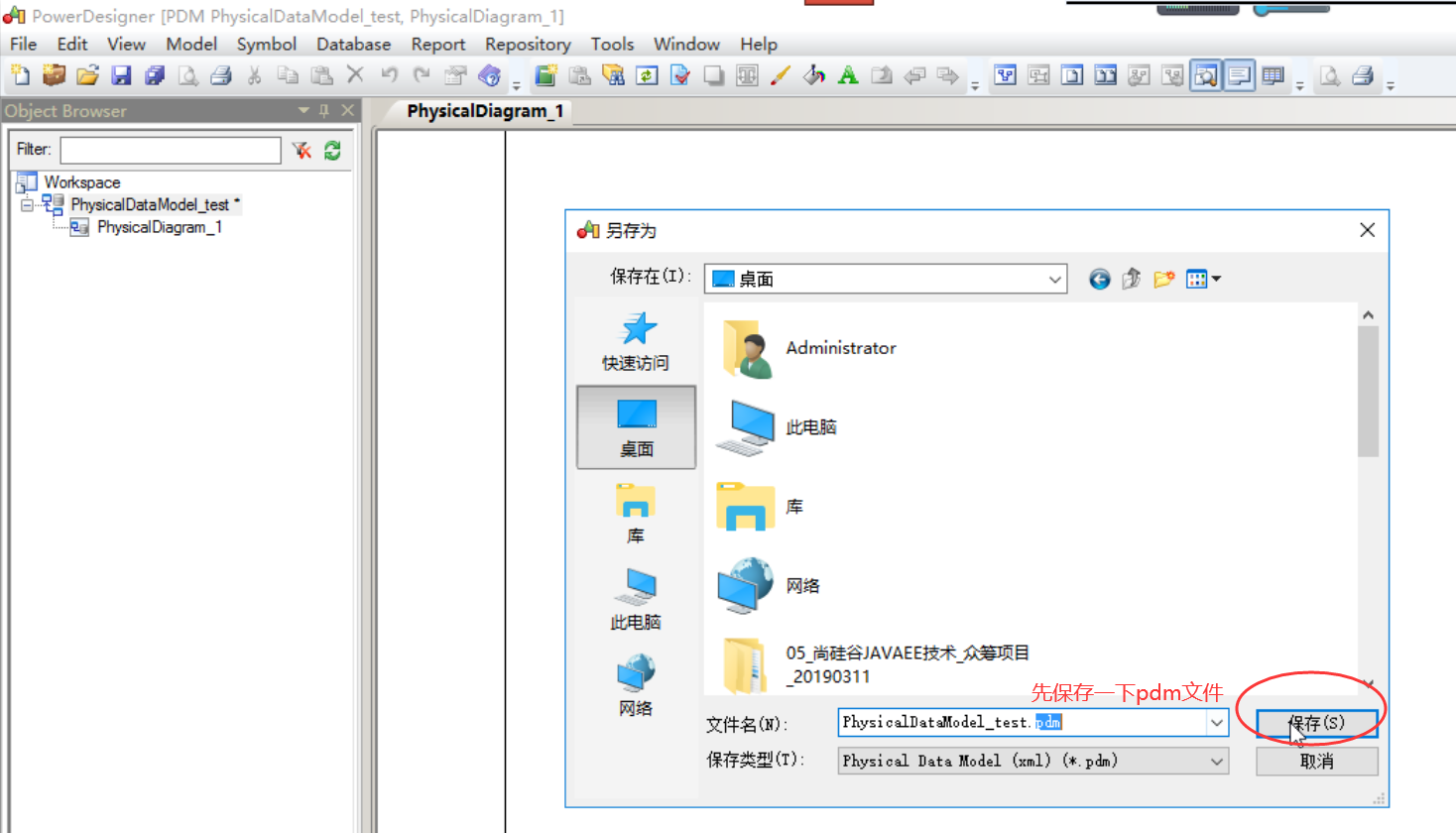Select 网络 in the places bar
Screen dimensions: 1456x833
coord(636,685)
